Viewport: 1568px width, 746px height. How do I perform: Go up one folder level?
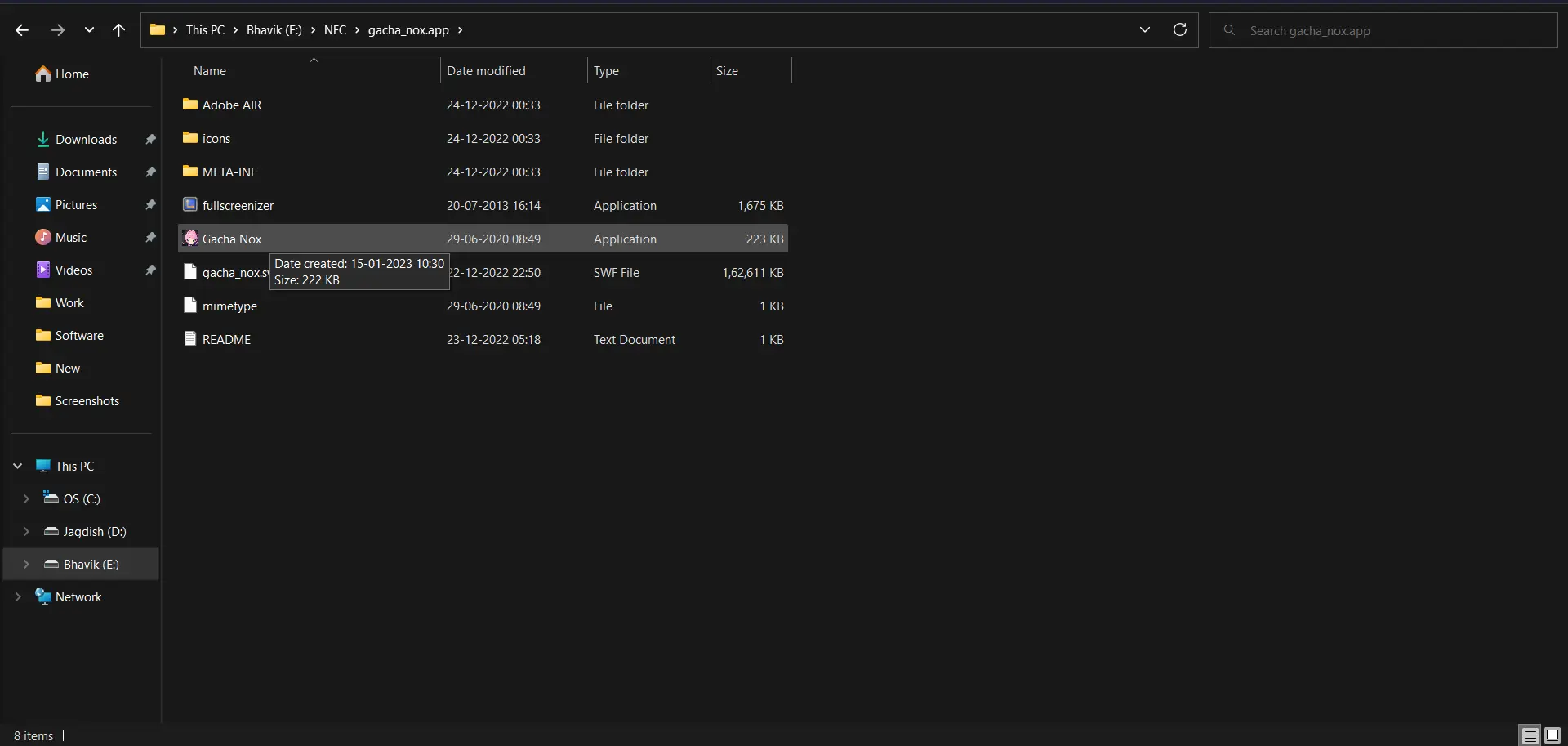tap(118, 30)
